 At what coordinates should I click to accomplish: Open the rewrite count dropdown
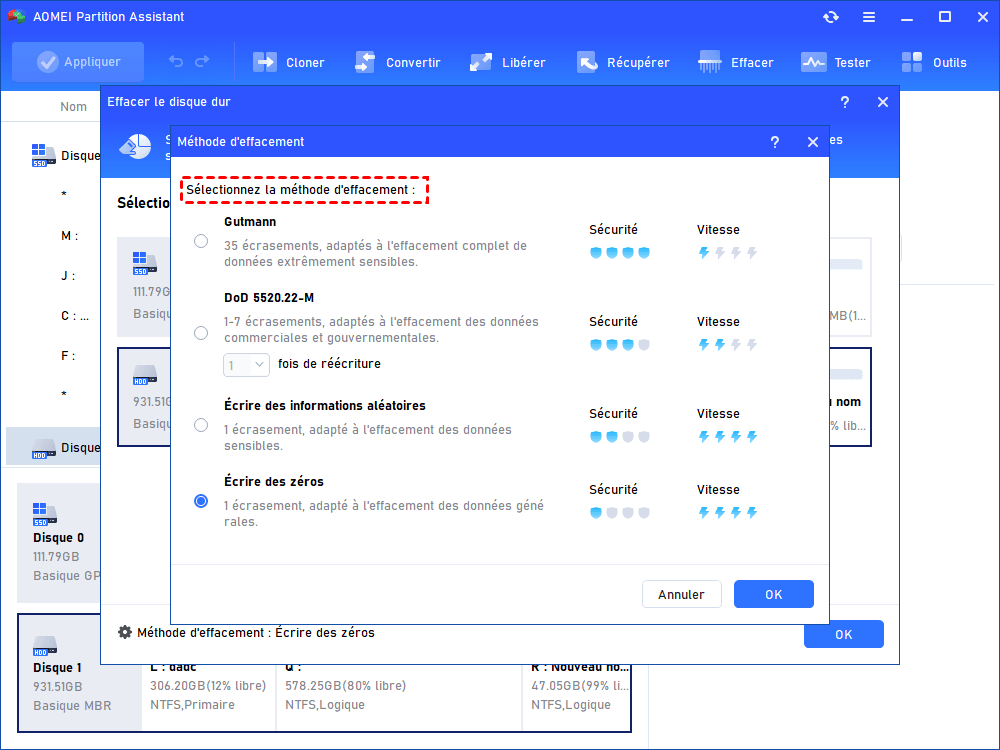pyautogui.click(x=246, y=365)
